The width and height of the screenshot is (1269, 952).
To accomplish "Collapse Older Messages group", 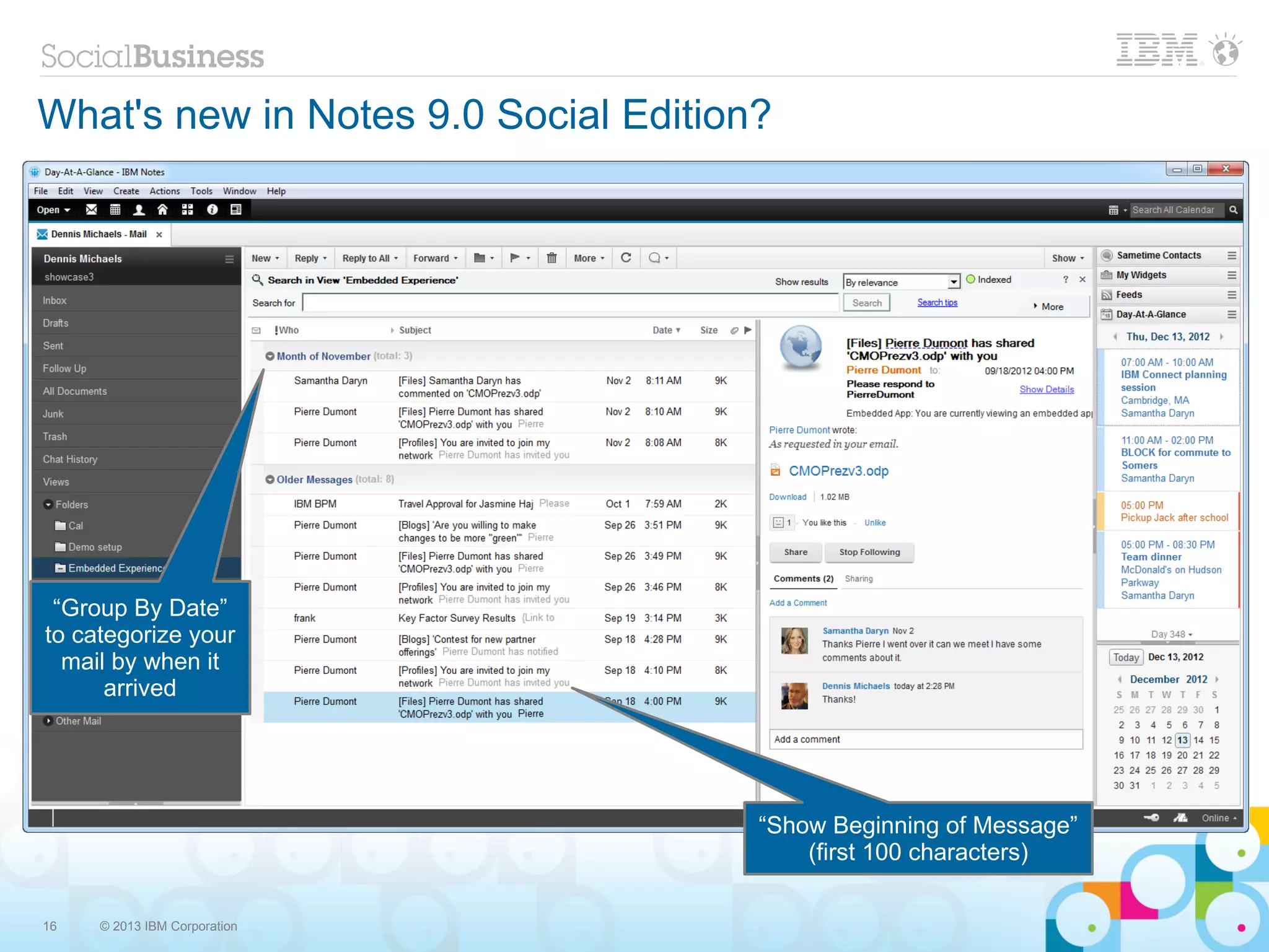I will (270, 479).
